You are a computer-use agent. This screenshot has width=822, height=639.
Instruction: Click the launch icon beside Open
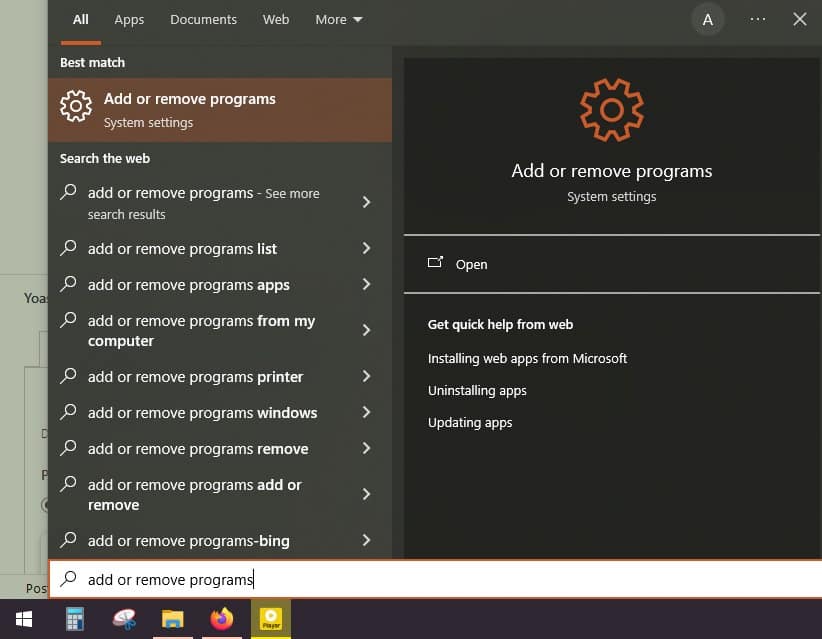[436, 263]
